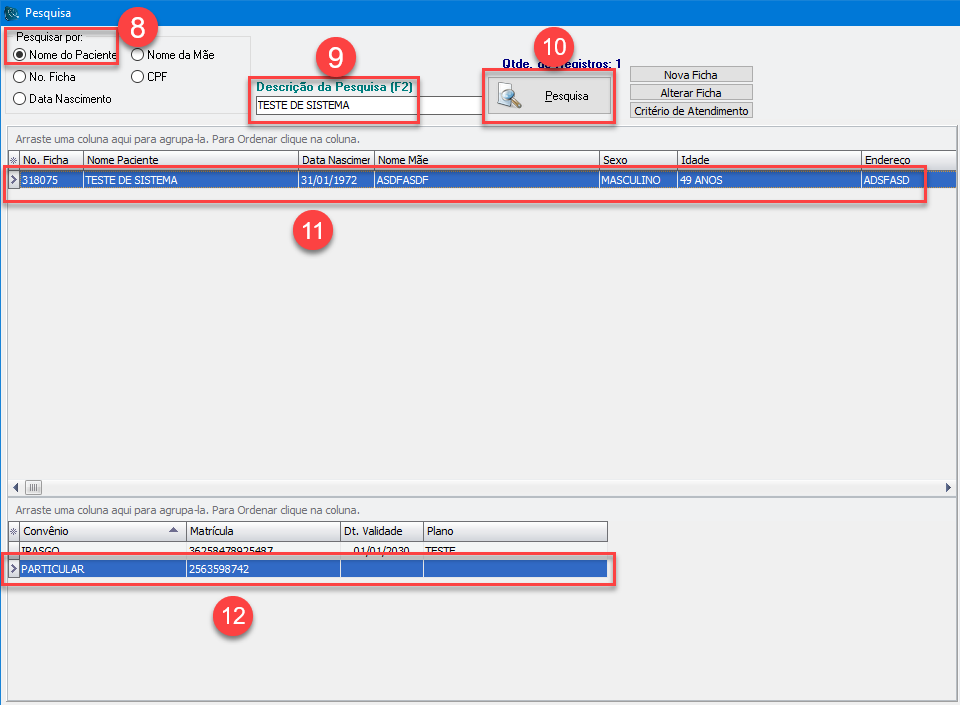Focus the Descrição da Pesquisa text field
Screen dimensions: 960x705
pyautogui.click(x=366, y=105)
